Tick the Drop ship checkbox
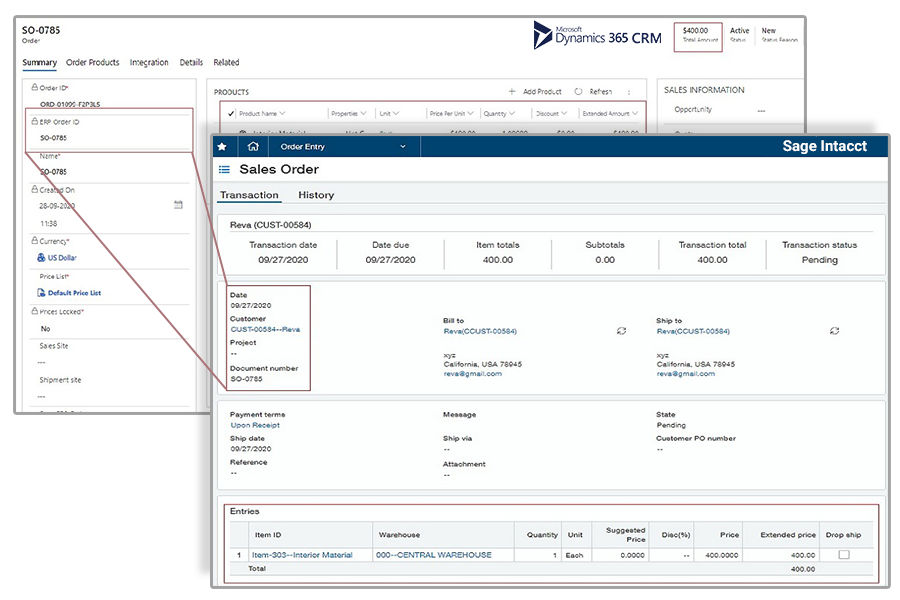Viewport: 900px width, 600px height. (x=844, y=555)
